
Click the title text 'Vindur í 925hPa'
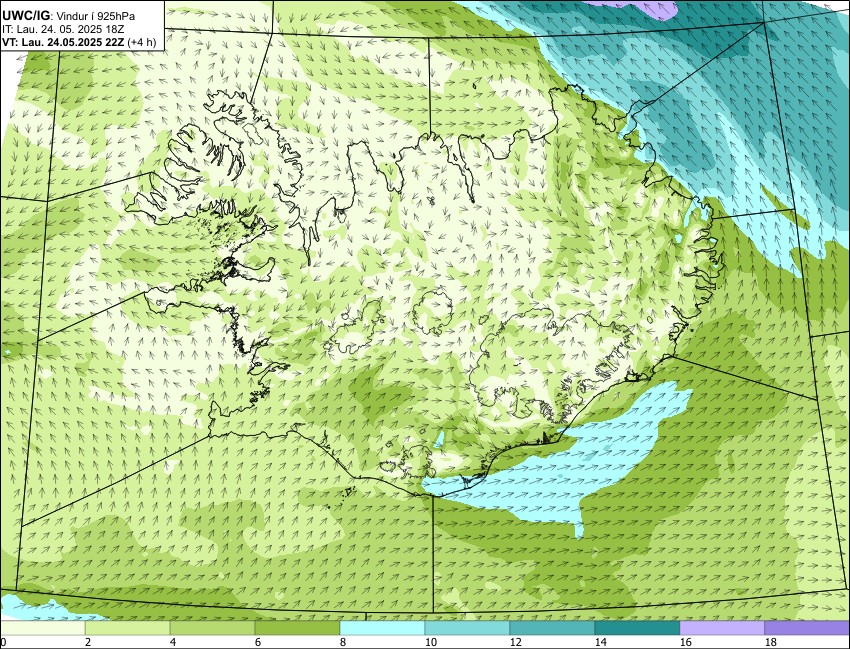pos(96,16)
